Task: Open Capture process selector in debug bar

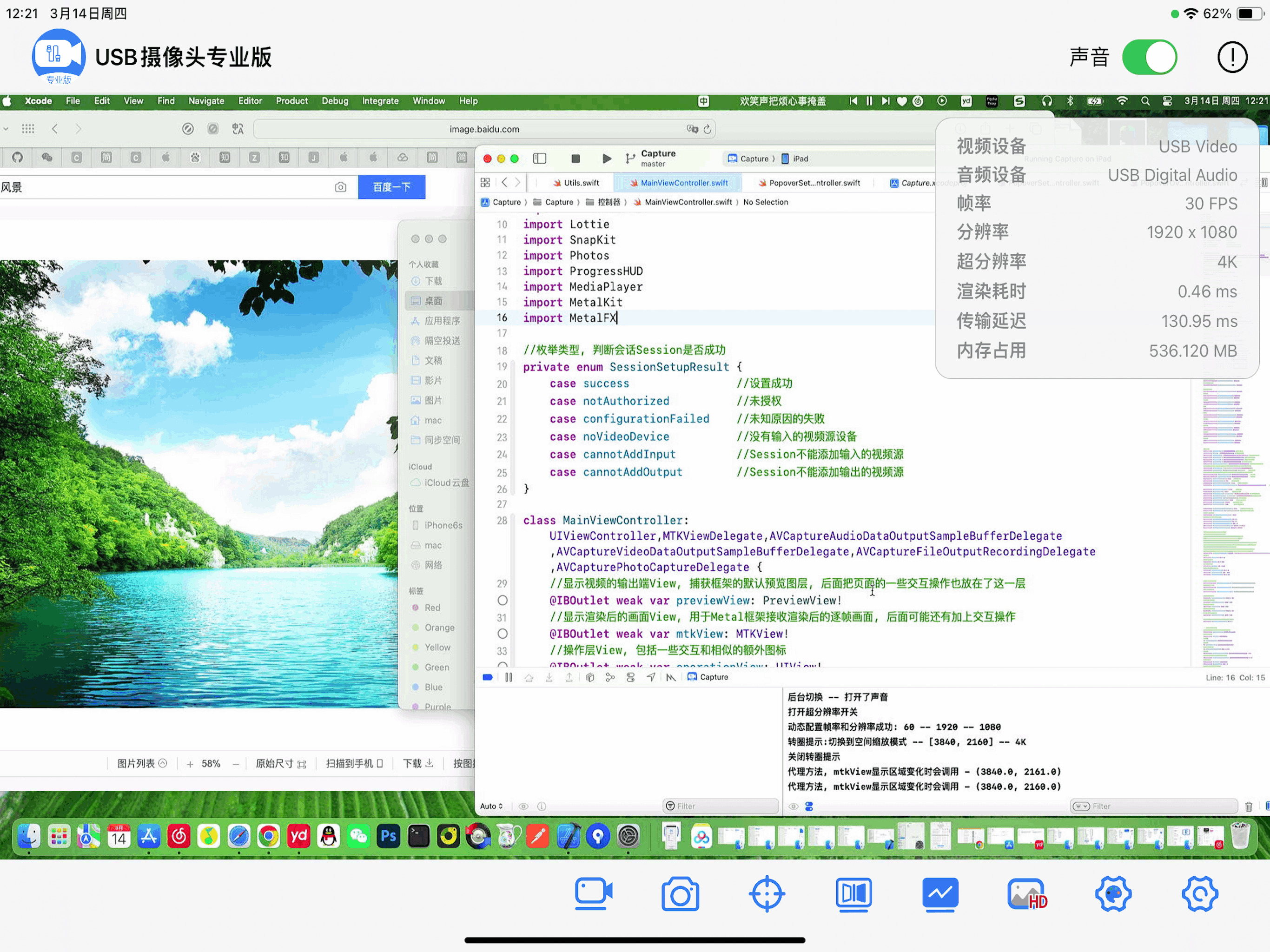Action: coord(708,678)
